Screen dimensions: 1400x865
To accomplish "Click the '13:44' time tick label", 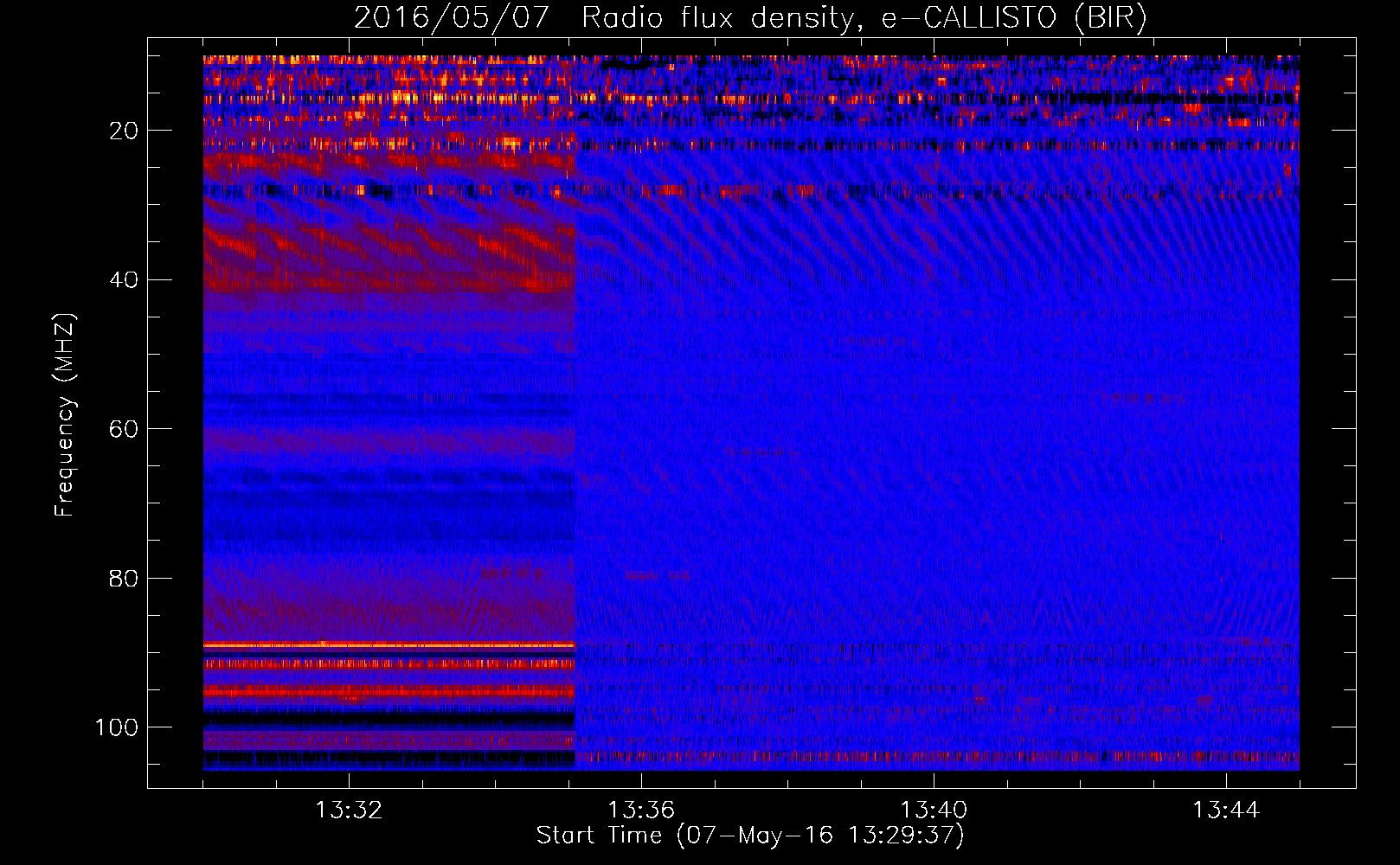I will (x=1226, y=810).
